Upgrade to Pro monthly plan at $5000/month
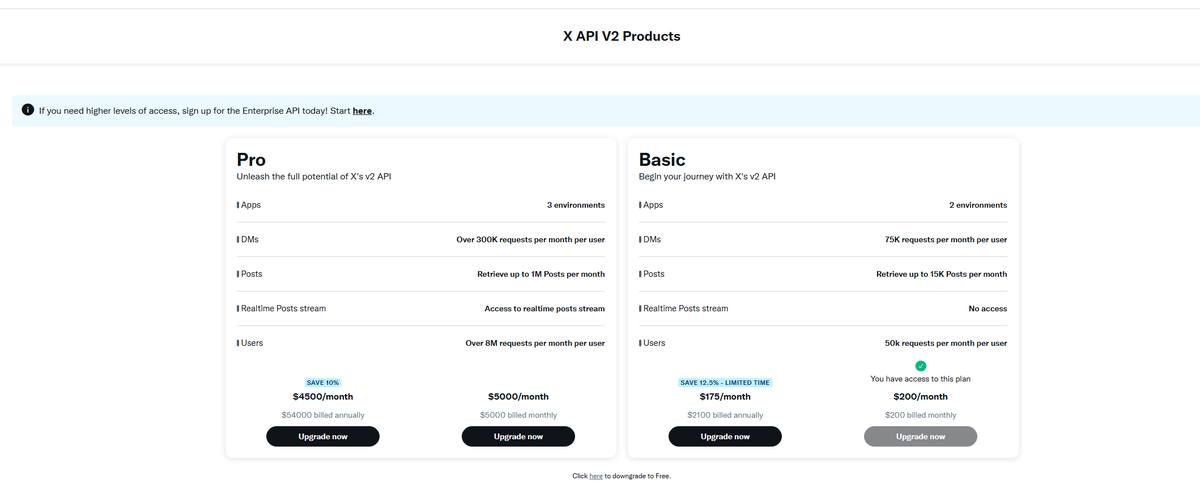Screen dimensions: 1200x493 [x=518, y=436]
